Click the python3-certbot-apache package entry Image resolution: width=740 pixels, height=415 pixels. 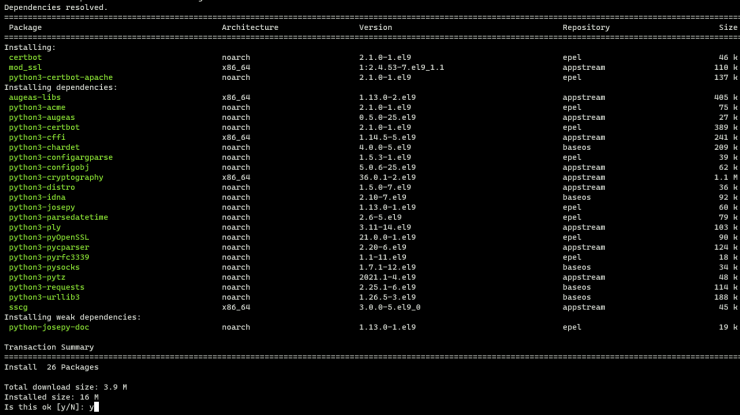tap(60, 77)
